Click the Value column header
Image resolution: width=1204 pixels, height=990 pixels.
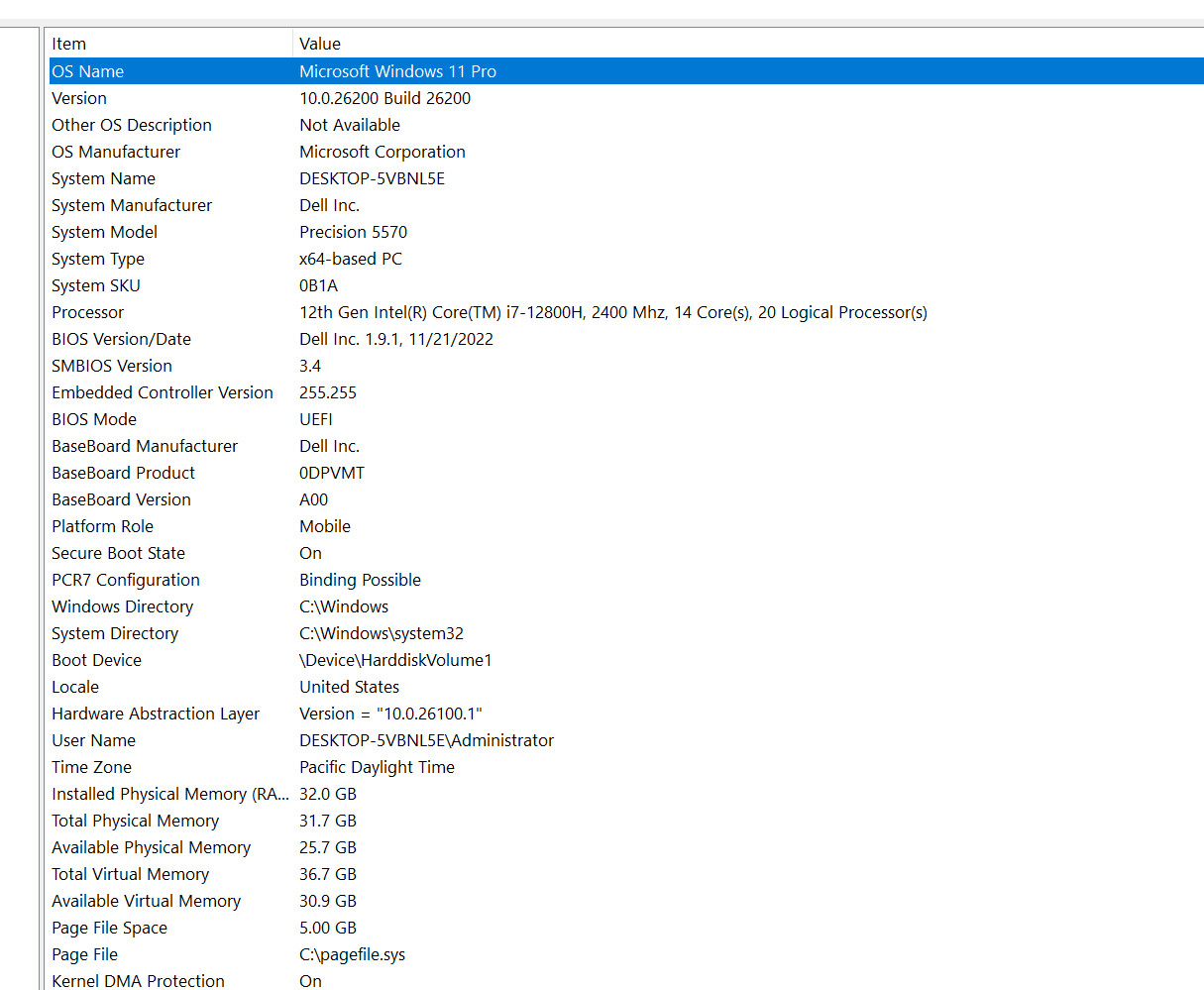748,44
